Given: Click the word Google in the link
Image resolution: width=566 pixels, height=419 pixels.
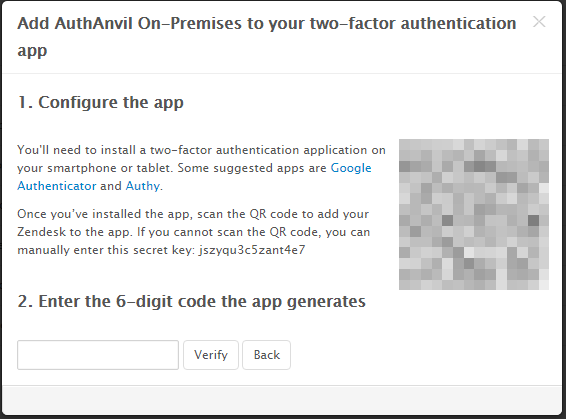Looking at the screenshot, I should [351, 168].
